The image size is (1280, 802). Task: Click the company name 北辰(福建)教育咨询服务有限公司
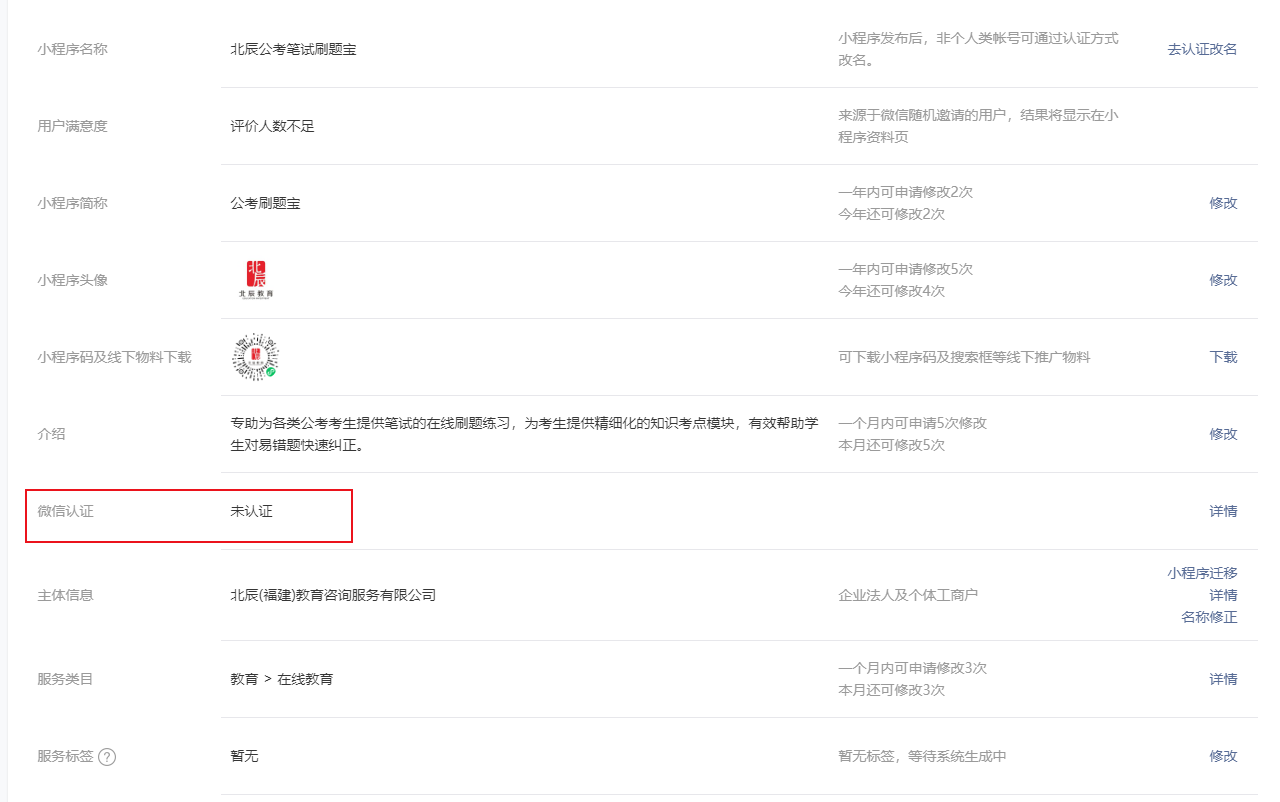333,595
